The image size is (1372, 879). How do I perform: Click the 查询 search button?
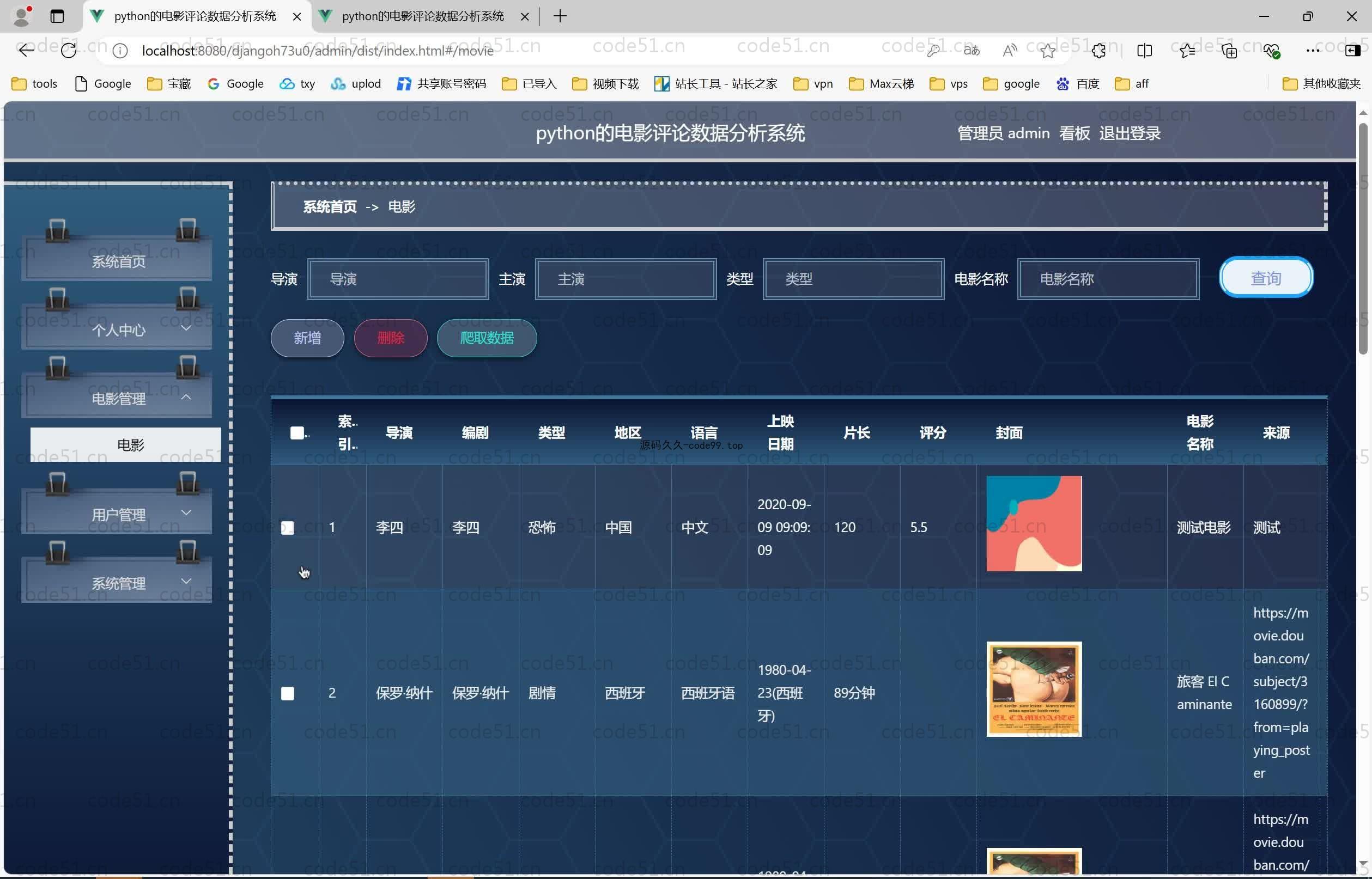click(x=1266, y=277)
